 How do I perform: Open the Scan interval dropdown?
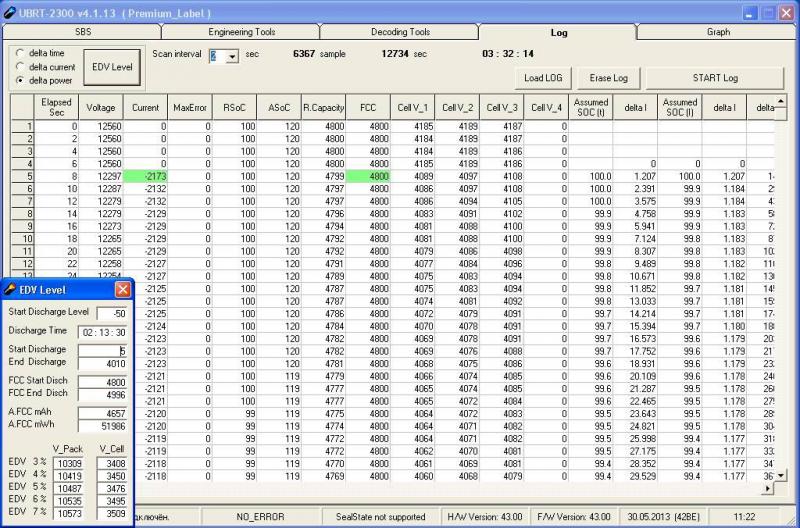pos(232,56)
